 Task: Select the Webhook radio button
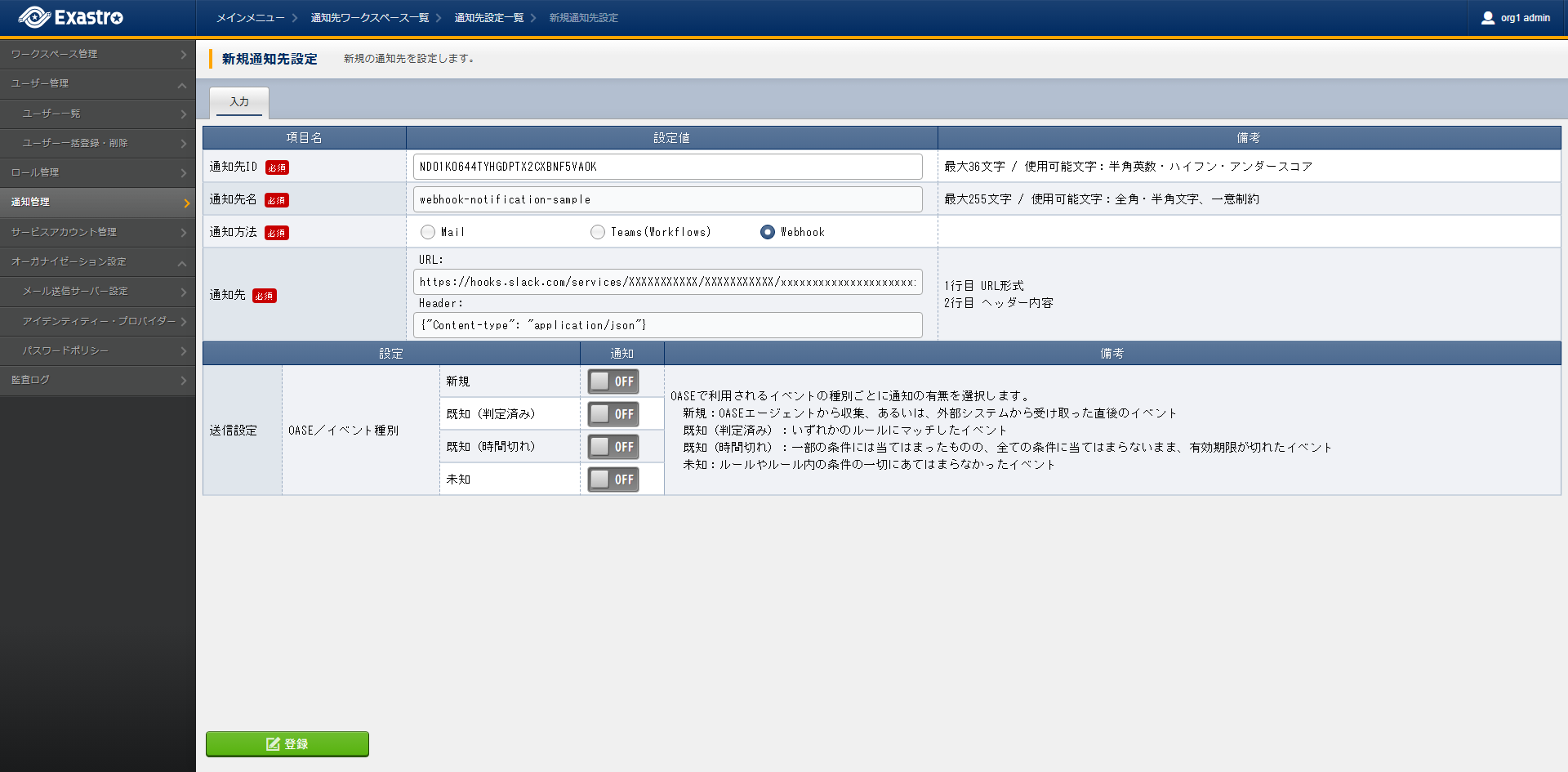point(768,232)
